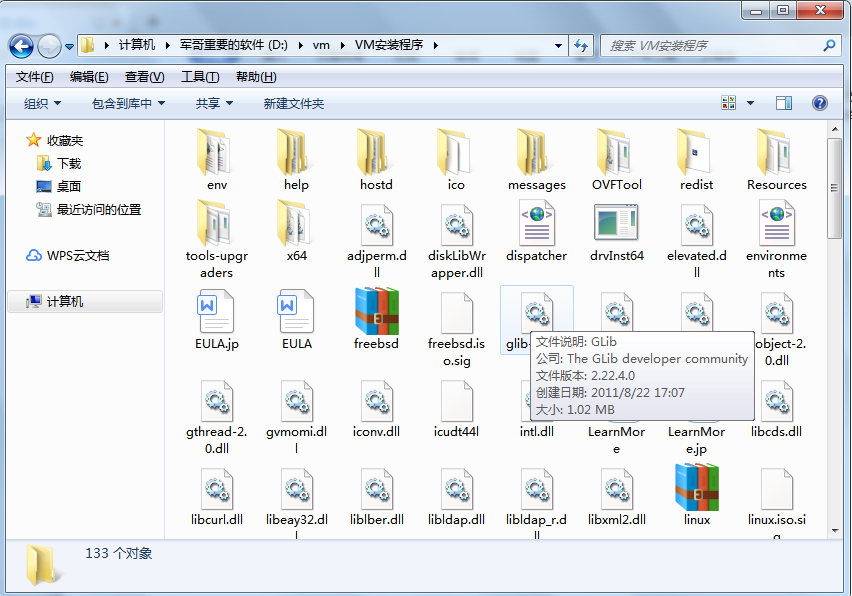Open the hostd folder

click(376, 159)
